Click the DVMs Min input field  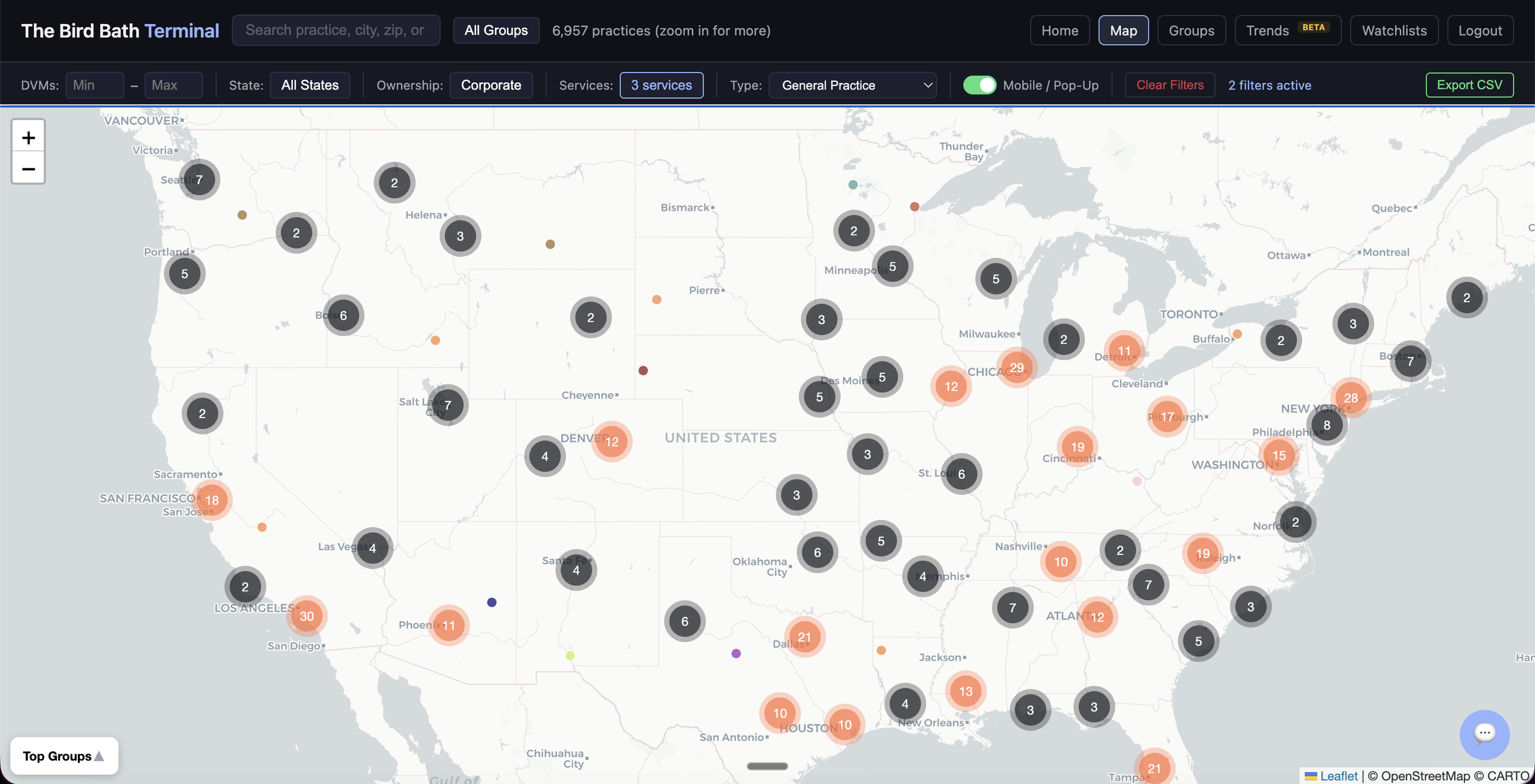click(x=95, y=85)
